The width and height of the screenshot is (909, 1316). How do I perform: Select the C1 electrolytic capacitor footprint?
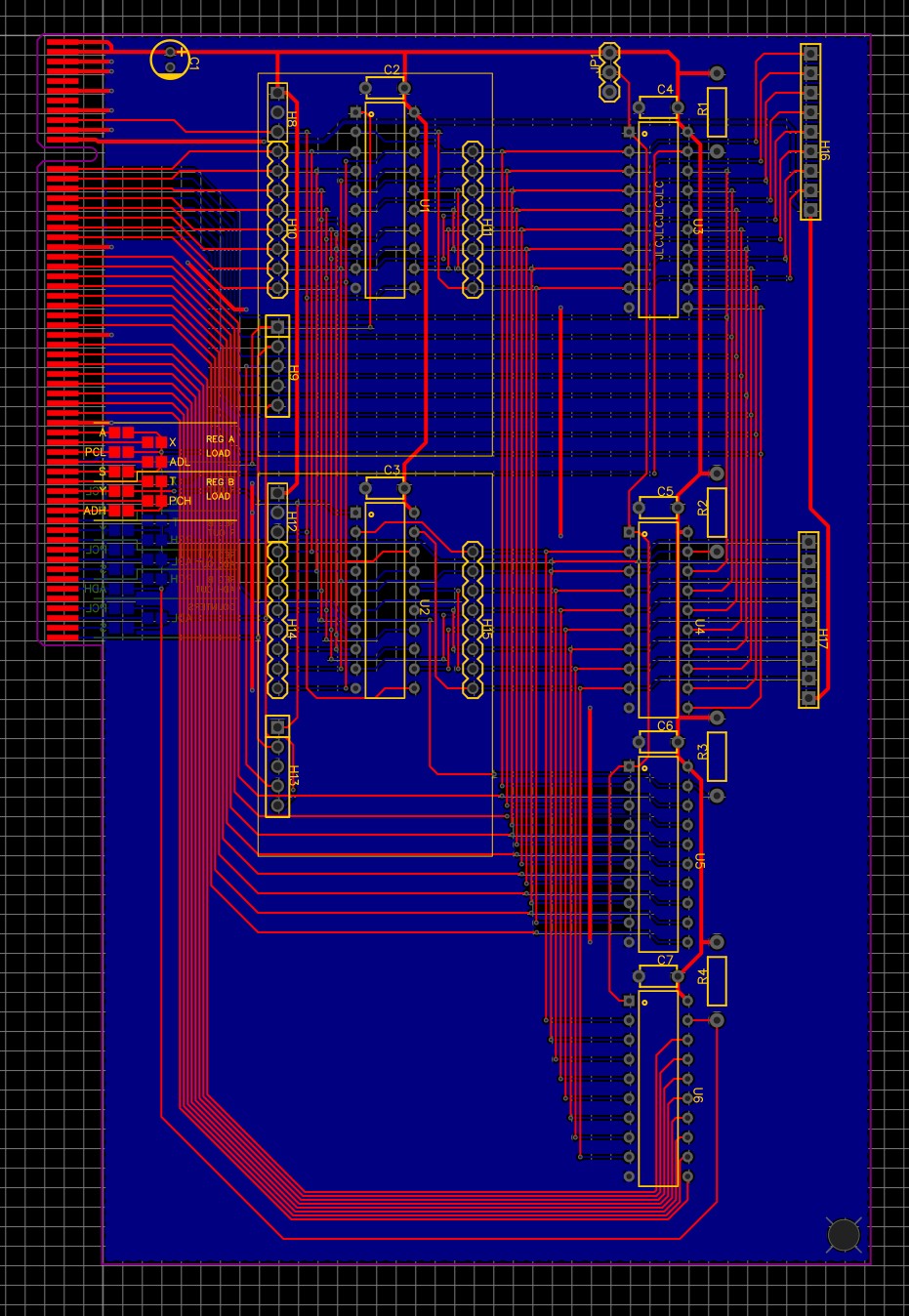click(171, 60)
